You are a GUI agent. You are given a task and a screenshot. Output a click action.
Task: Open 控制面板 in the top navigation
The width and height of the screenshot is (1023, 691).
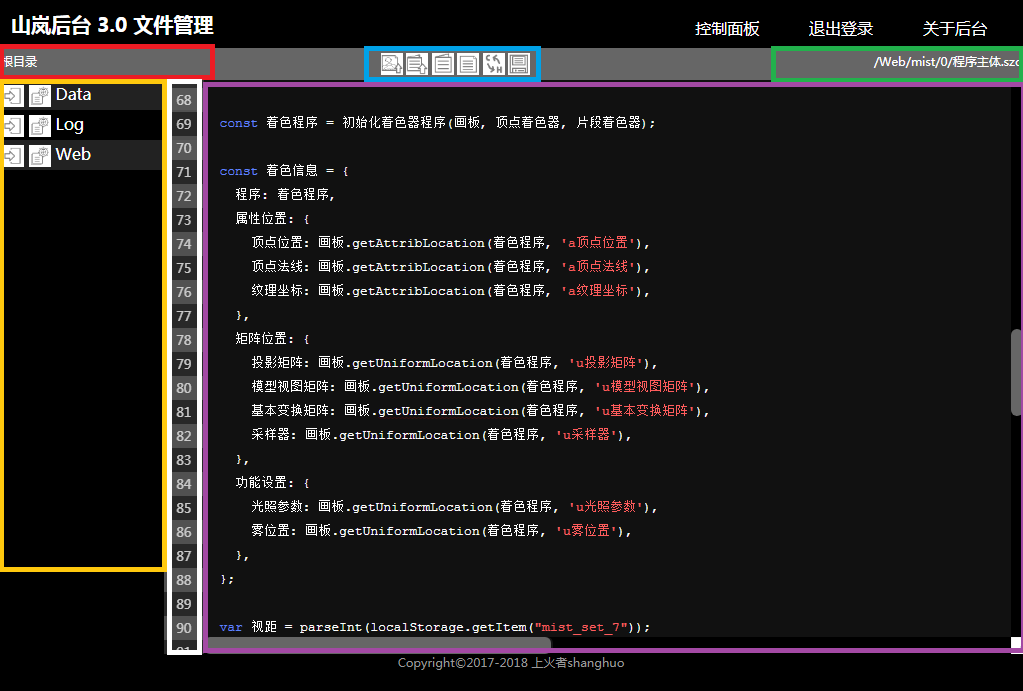coord(727,29)
